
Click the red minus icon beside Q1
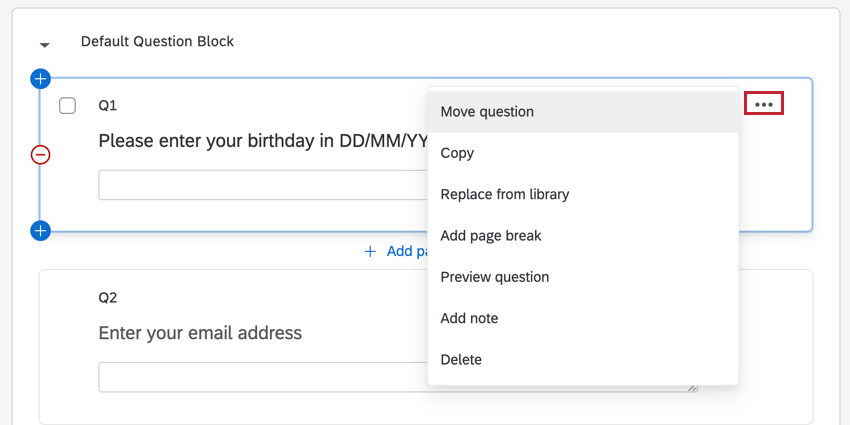click(40, 155)
